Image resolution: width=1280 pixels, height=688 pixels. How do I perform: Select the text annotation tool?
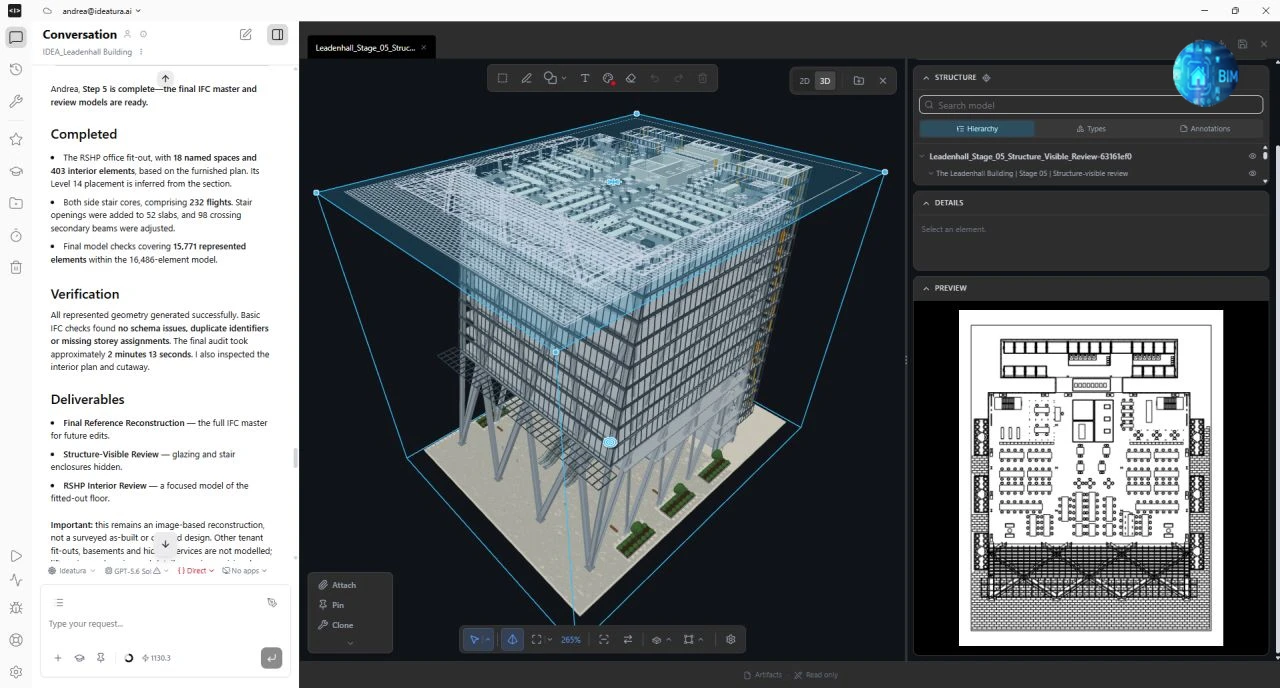(x=585, y=78)
